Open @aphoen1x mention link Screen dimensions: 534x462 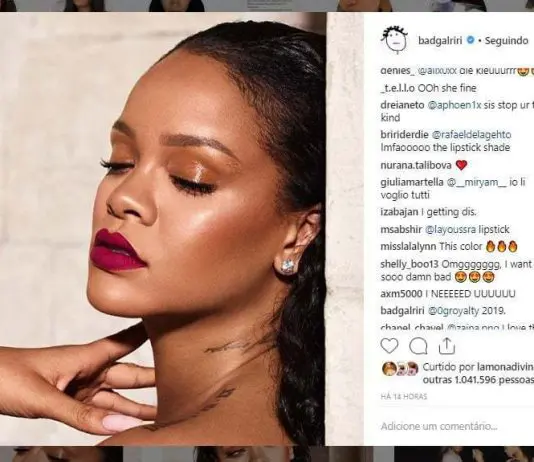(x=454, y=105)
